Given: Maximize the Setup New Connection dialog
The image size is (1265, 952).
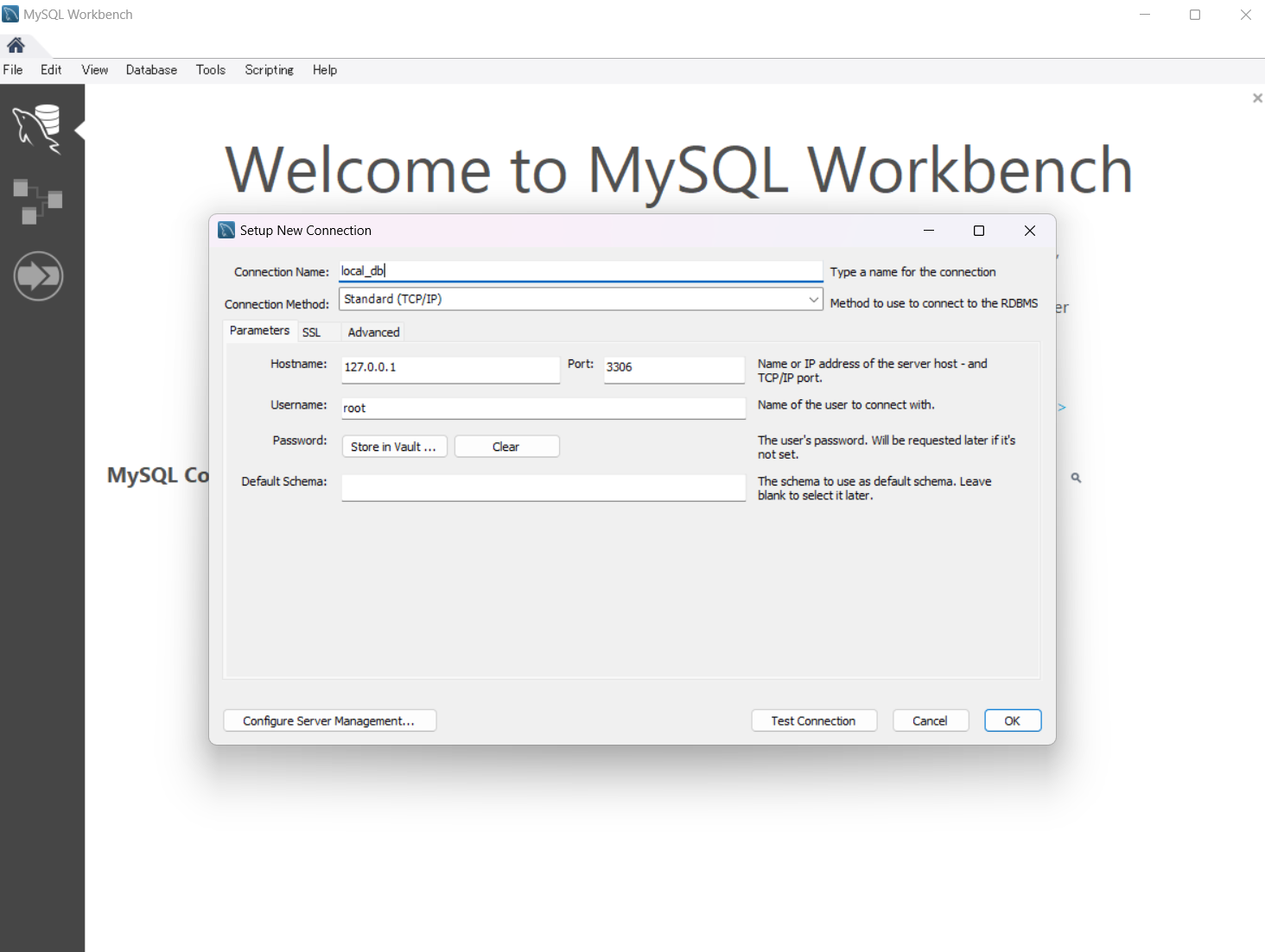Looking at the screenshot, I should pyautogui.click(x=979, y=231).
